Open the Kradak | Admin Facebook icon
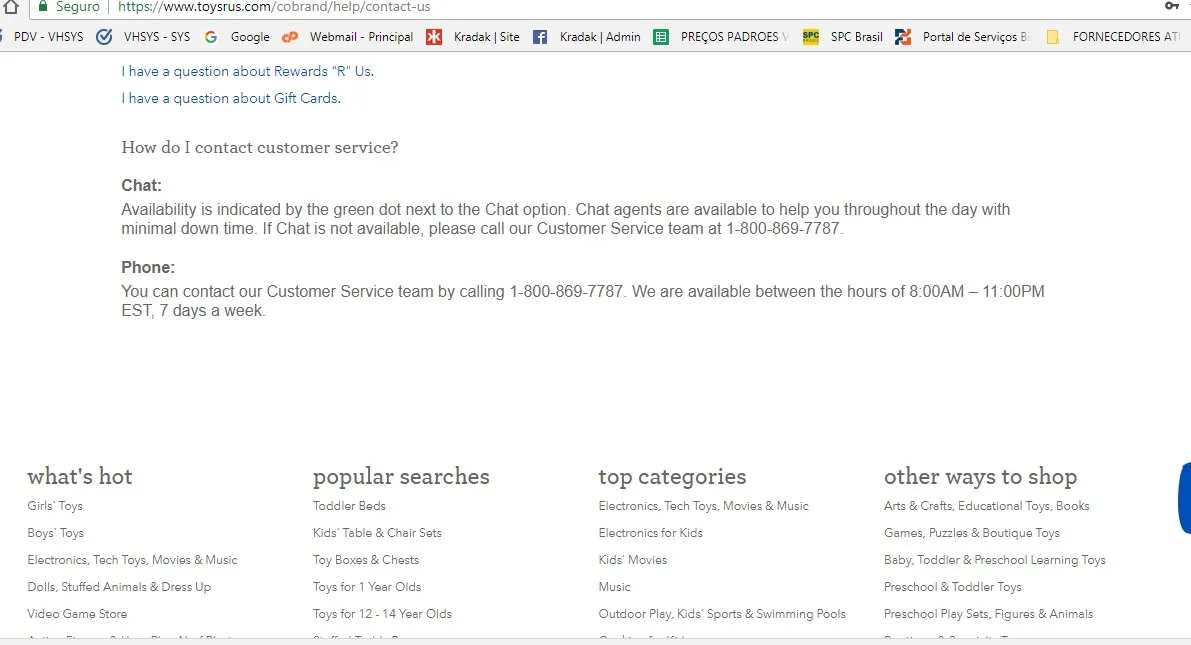Image resolution: width=1191 pixels, height=645 pixels. (540, 37)
